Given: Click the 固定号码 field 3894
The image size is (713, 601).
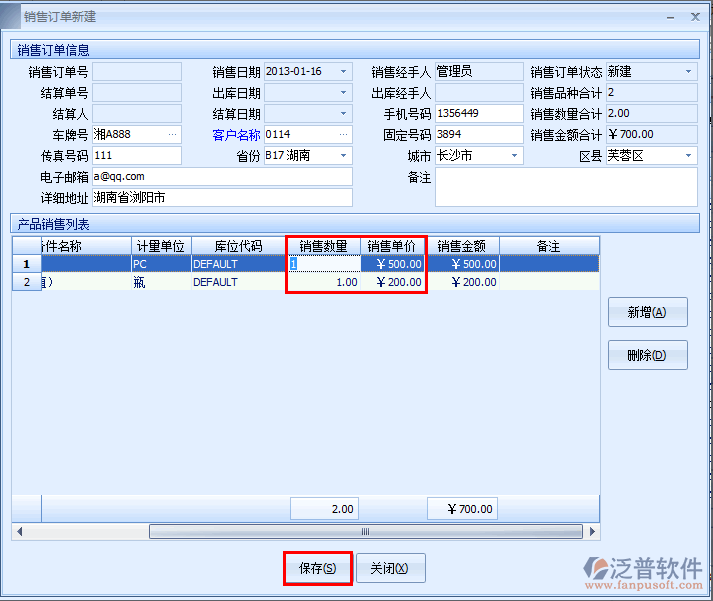Looking at the screenshot, I should click(x=479, y=135).
